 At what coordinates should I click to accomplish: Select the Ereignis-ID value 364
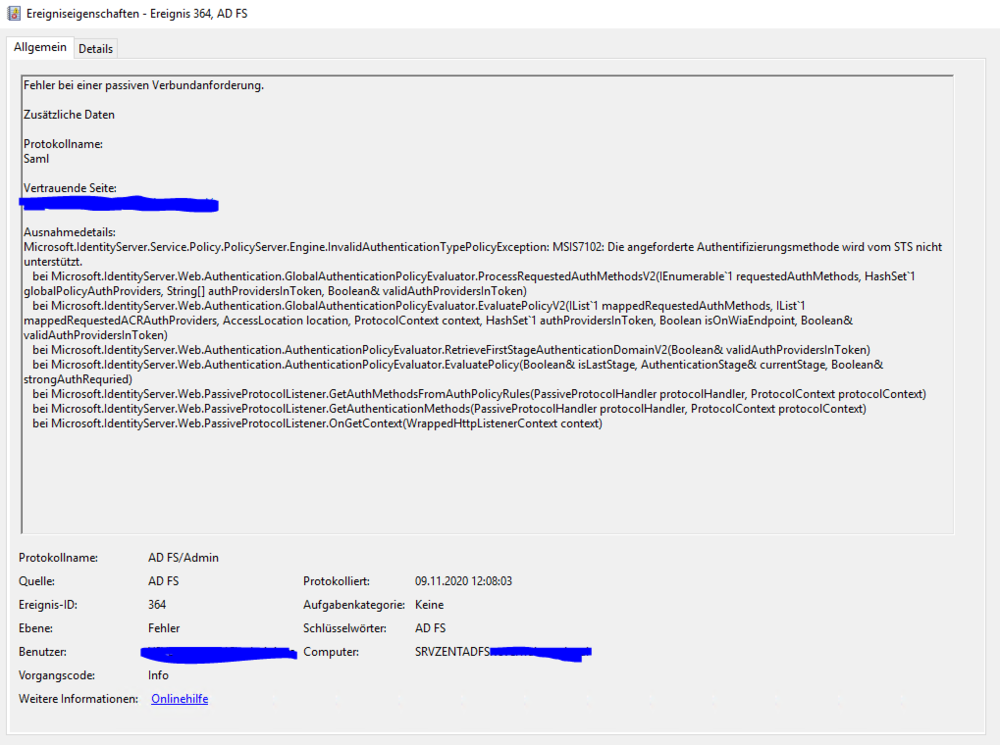pos(157,605)
